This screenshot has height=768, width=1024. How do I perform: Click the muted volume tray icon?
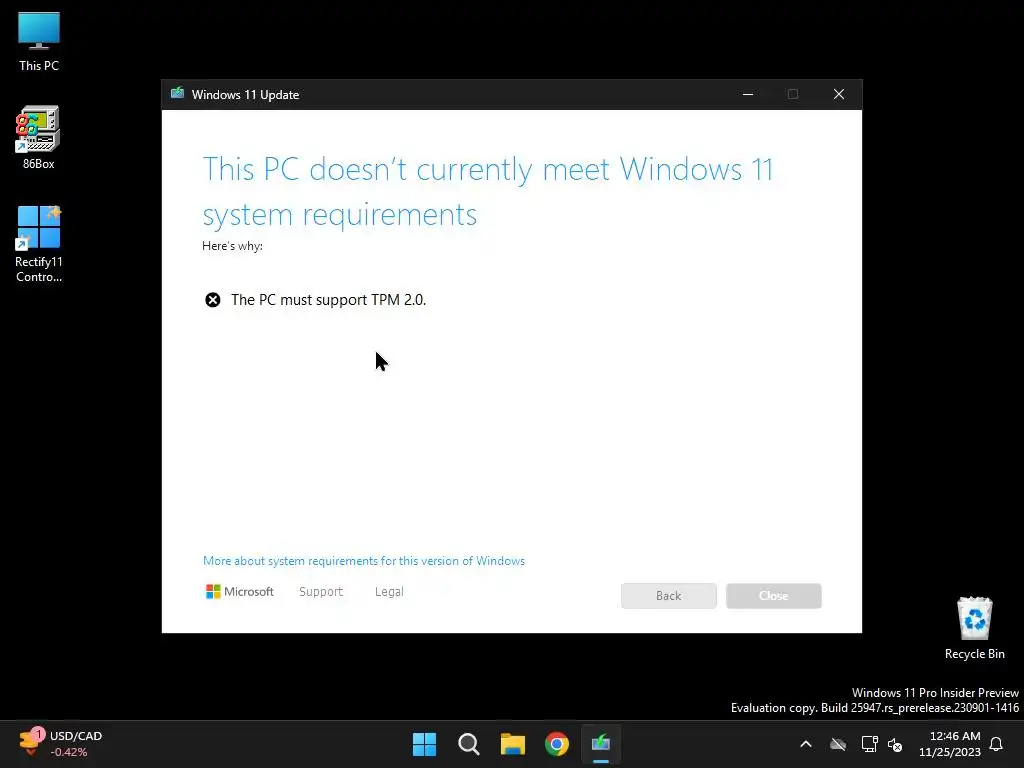point(895,744)
